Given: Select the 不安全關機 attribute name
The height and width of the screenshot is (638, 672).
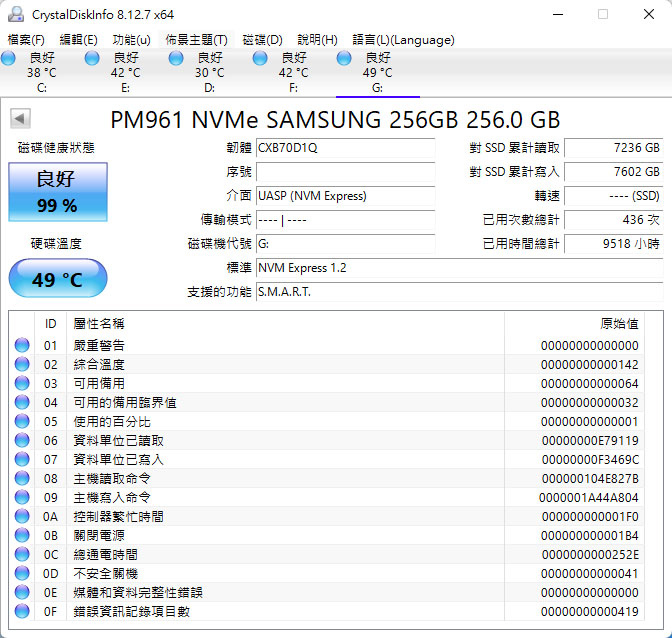Looking at the screenshot, I should tap(105, 574).
